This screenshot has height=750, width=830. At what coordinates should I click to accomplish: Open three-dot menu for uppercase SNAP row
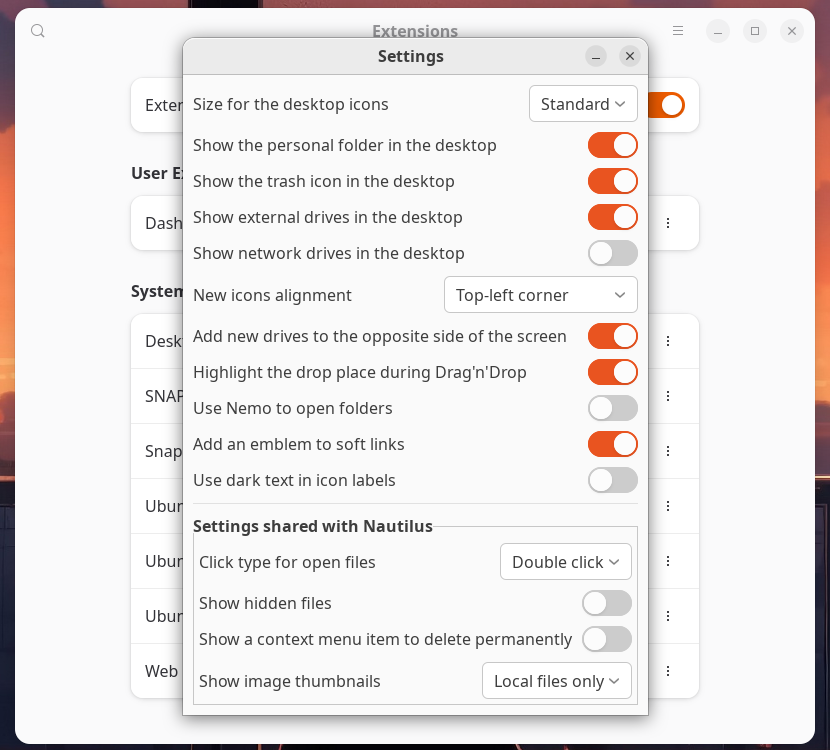coord(668,396)
